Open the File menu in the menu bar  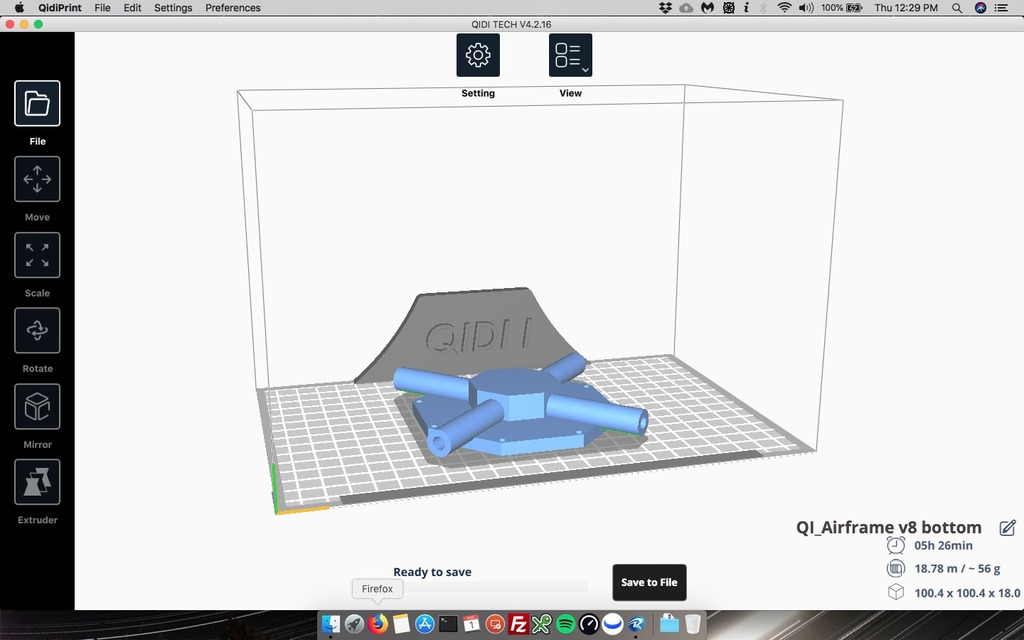coord(102,8)
